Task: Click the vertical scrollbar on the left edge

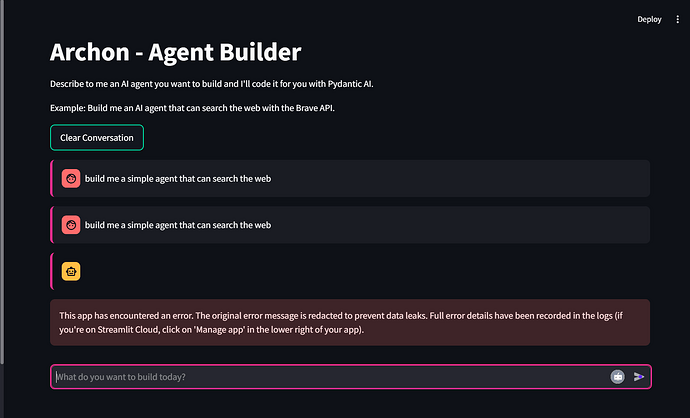Action: (x=3, y=180)
